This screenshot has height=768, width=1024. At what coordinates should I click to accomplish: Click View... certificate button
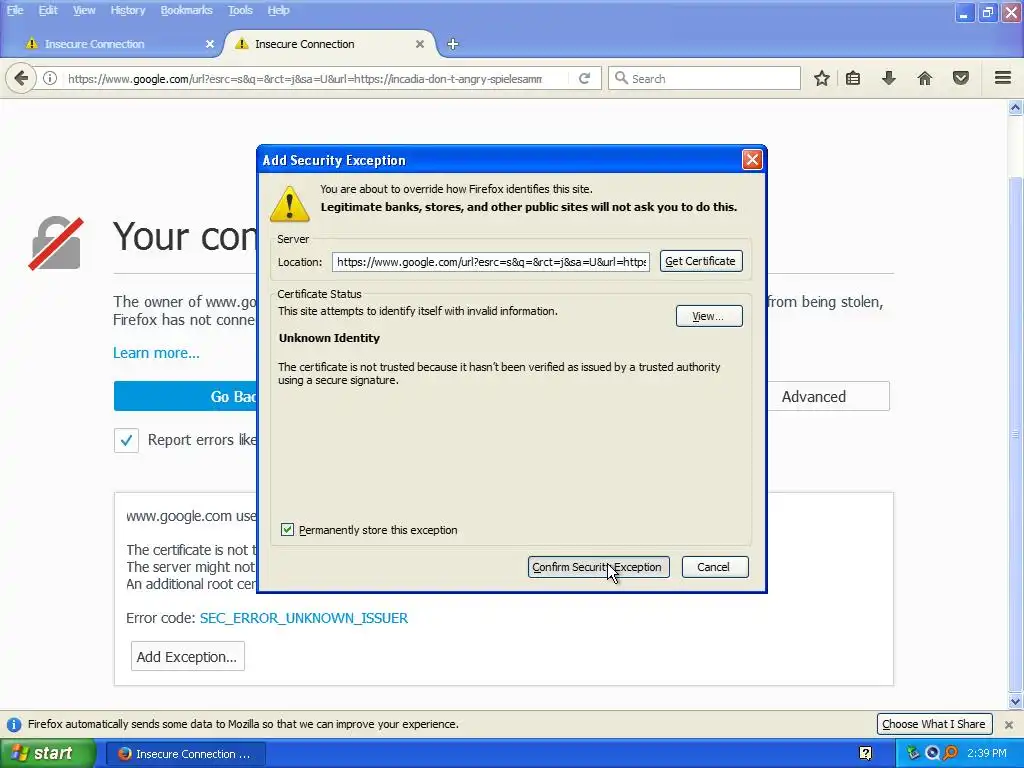point(709,316)
